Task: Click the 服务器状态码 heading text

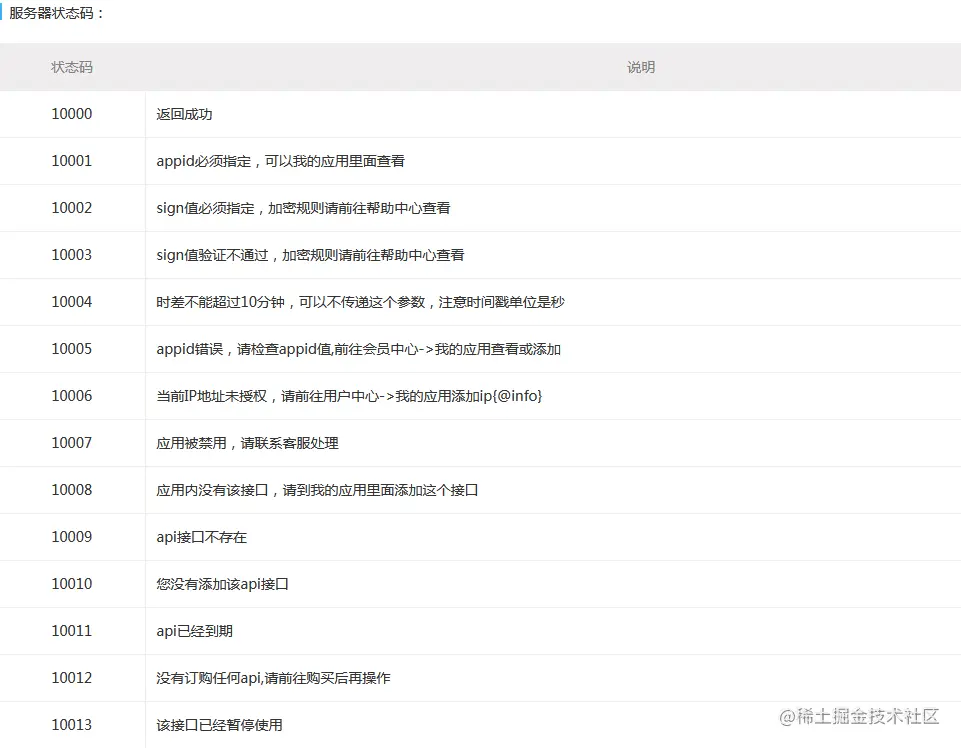Action: [x=57, y=13]
